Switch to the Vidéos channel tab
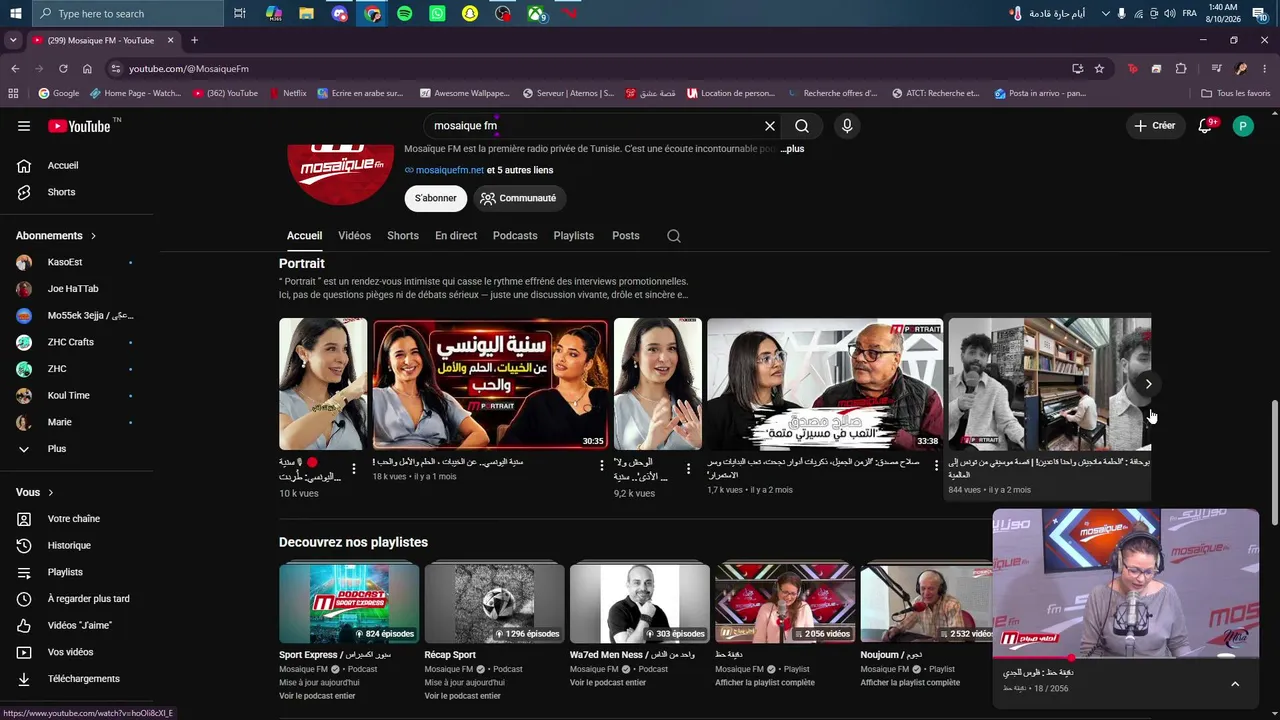Screen dimensions: 1280x720 pyautogui.click(x=354, y=236)
